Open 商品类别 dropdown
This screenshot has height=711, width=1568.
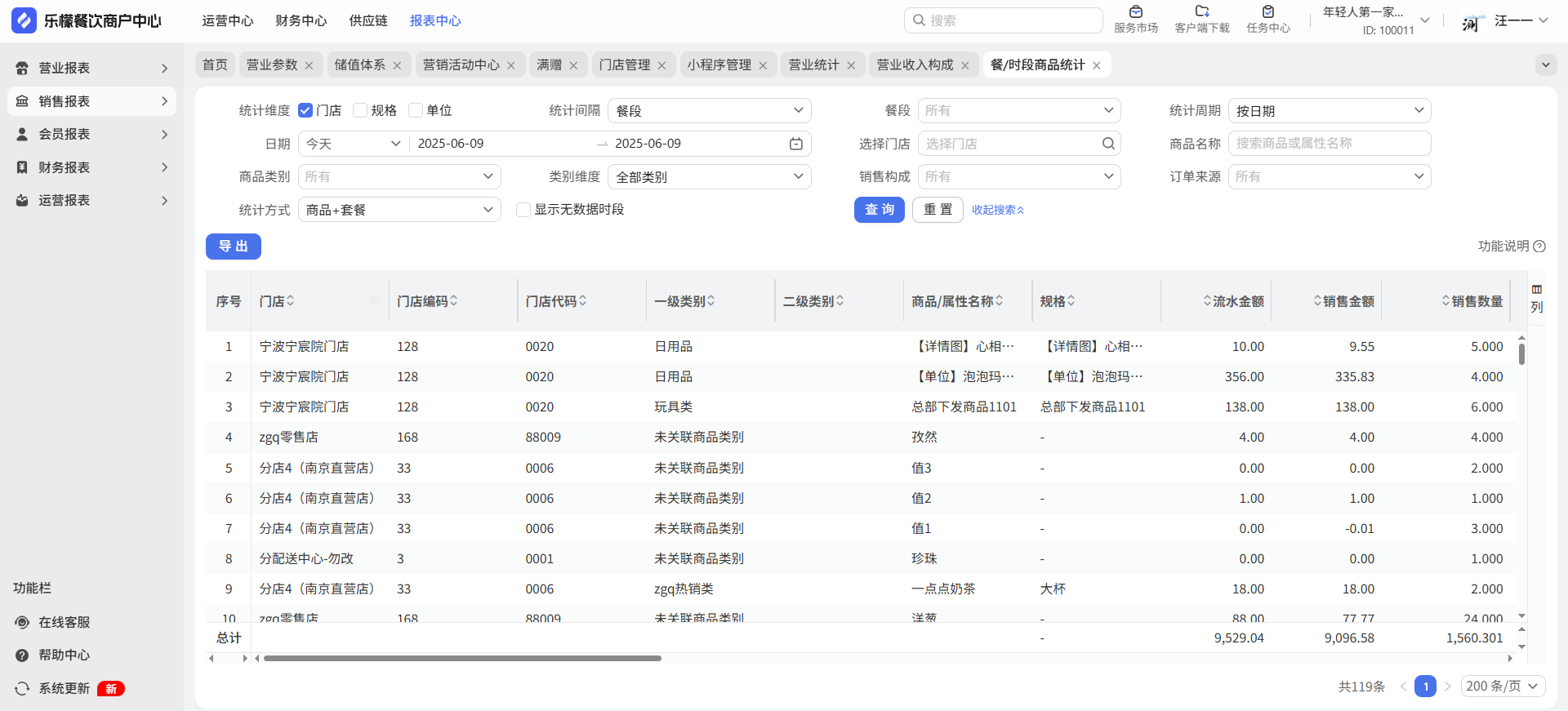(x=399, y=177)
